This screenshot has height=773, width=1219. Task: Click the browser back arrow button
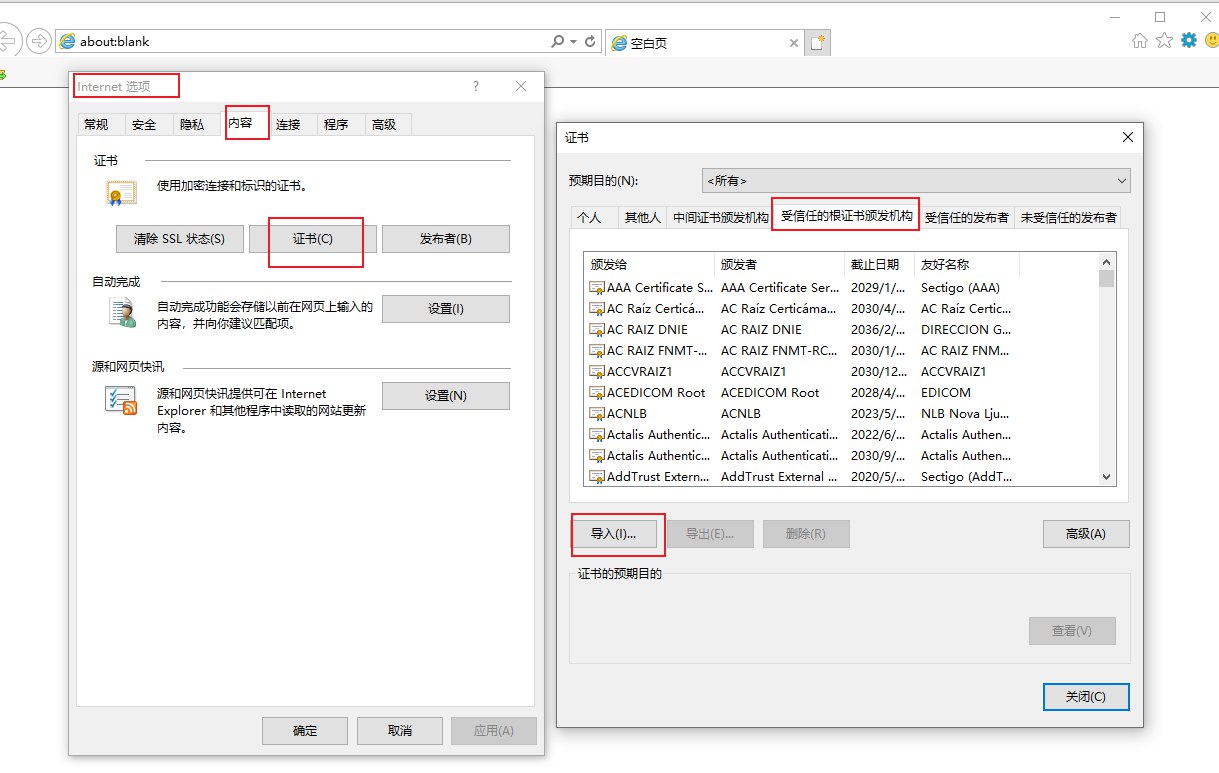(8, 41)
